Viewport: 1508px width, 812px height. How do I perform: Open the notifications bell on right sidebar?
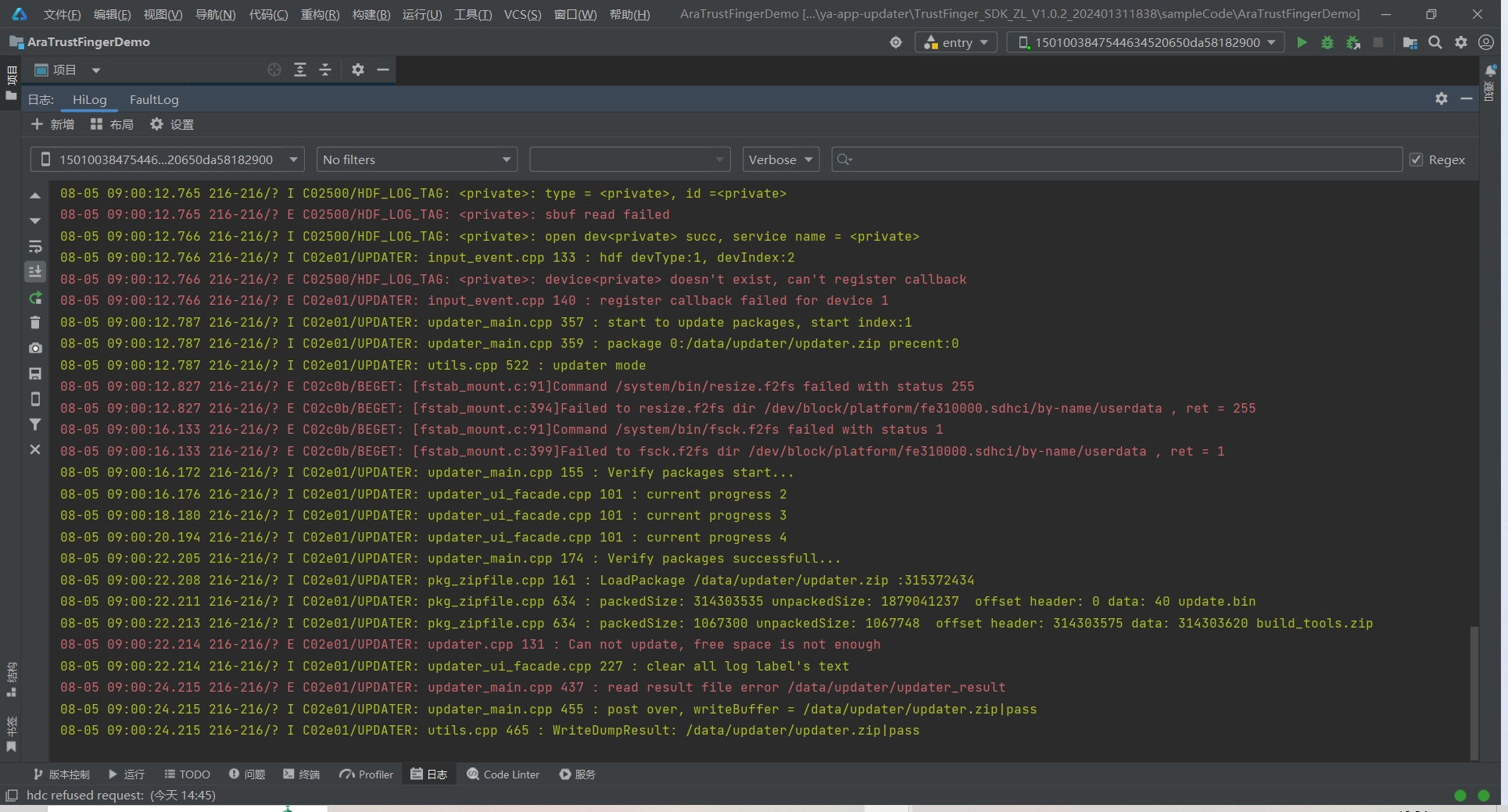coord(1490,70)
